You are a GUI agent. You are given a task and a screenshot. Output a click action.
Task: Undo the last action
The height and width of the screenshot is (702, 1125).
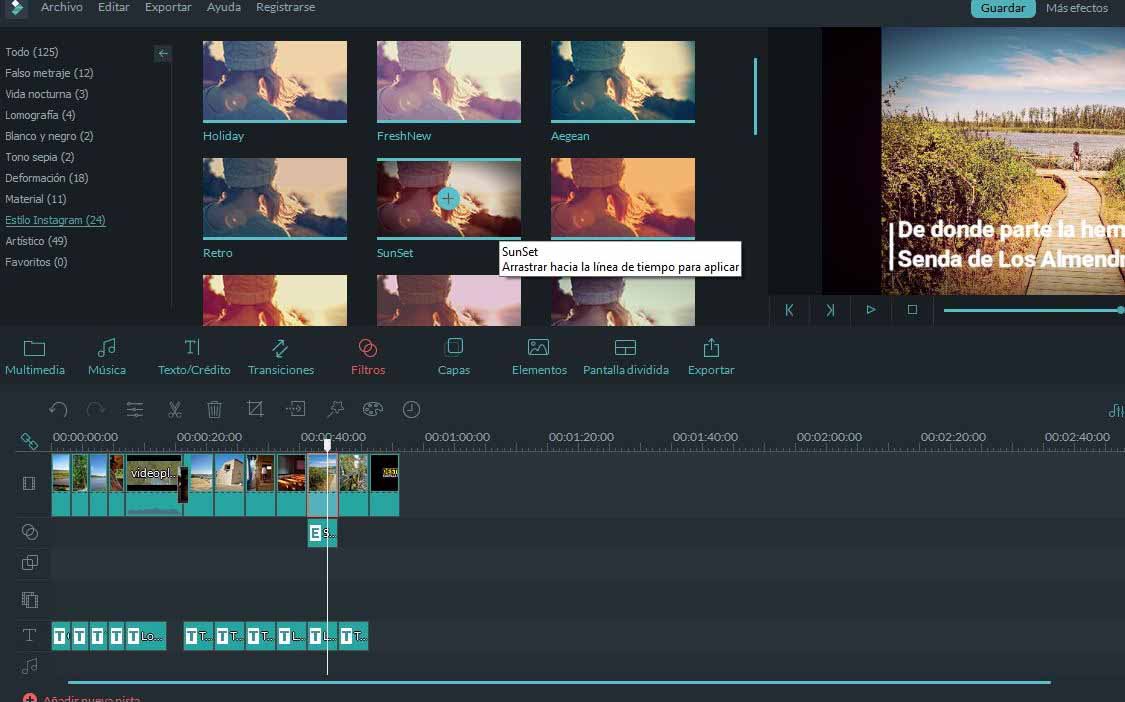pos(58,409)
